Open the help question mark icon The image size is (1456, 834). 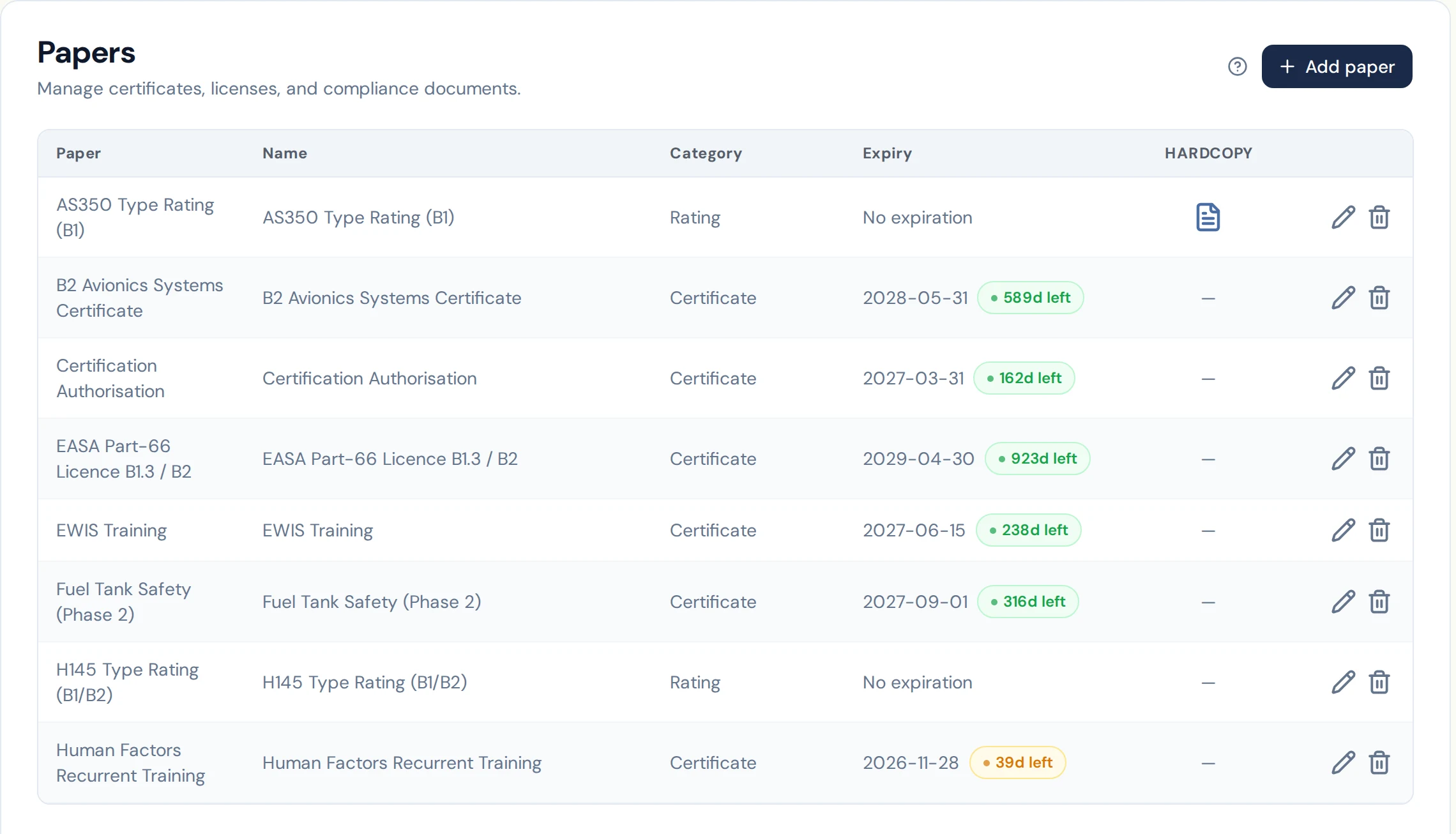pos(1237,66)
